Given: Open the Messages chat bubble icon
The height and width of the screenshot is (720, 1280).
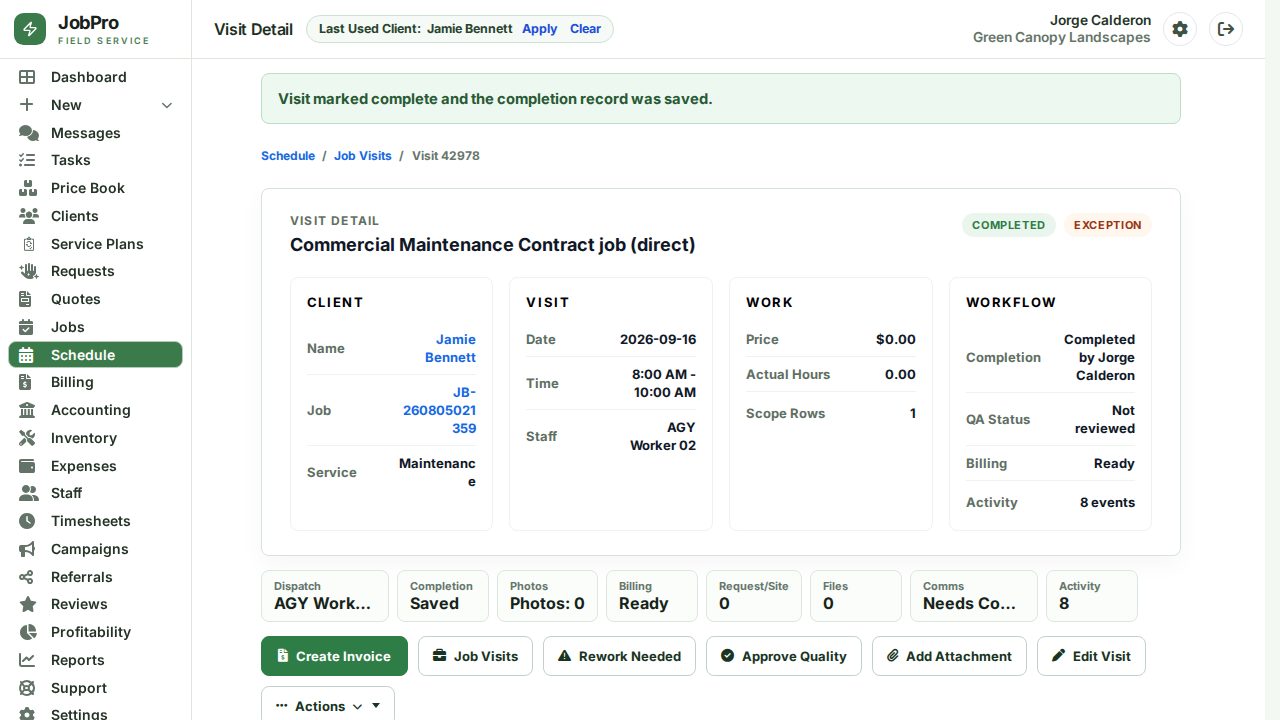Looking at the screenshot, I should tap(28, 133).
